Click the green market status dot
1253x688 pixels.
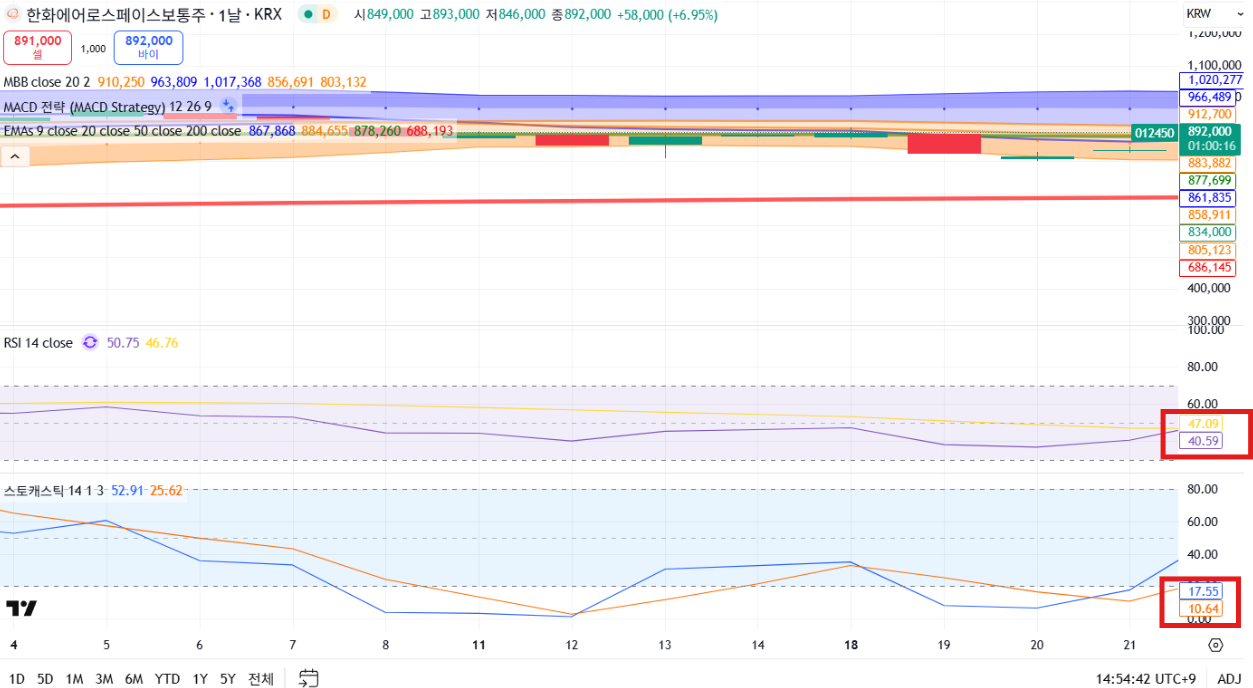(309, 15)
